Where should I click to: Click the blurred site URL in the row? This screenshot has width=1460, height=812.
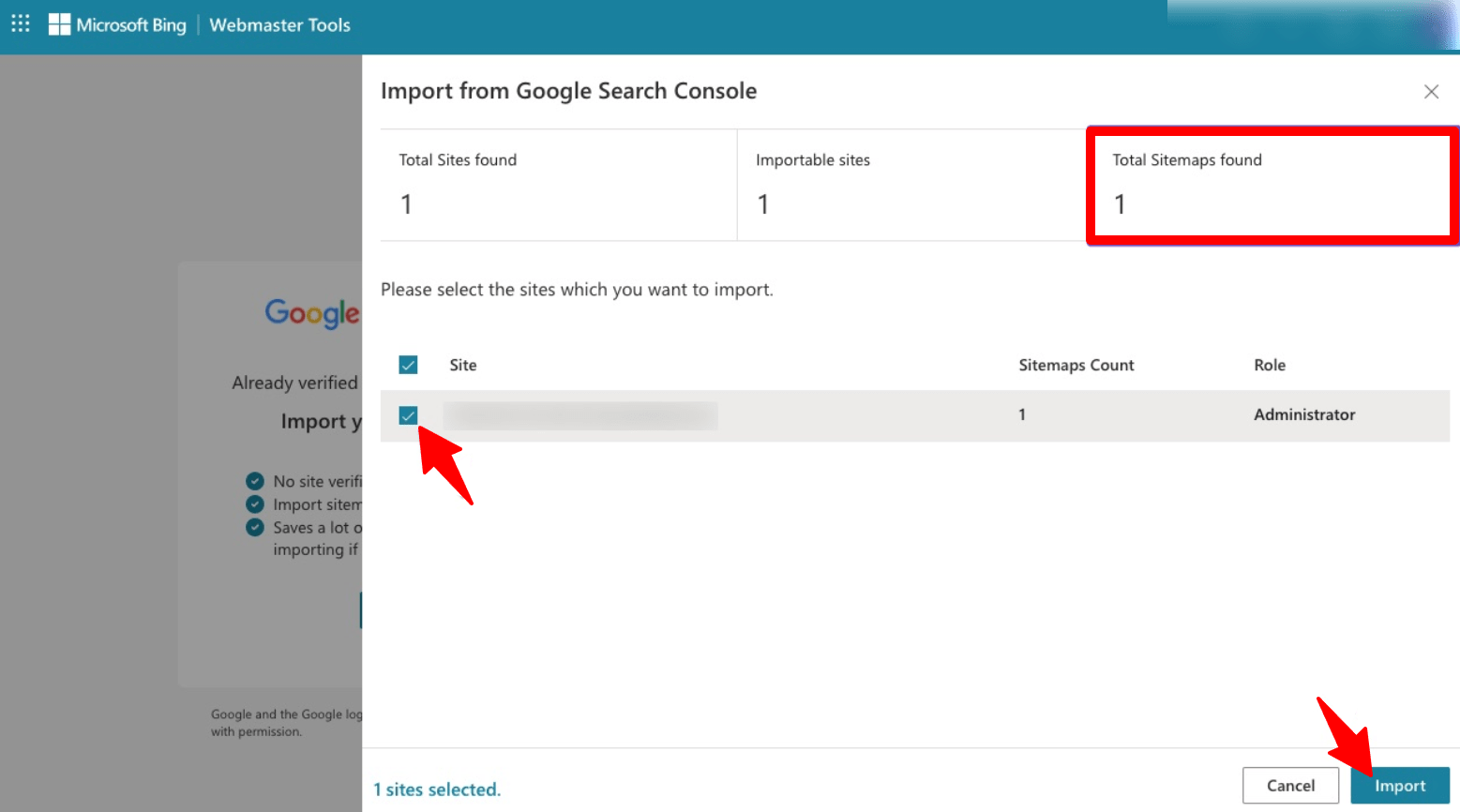coord(580,415)
